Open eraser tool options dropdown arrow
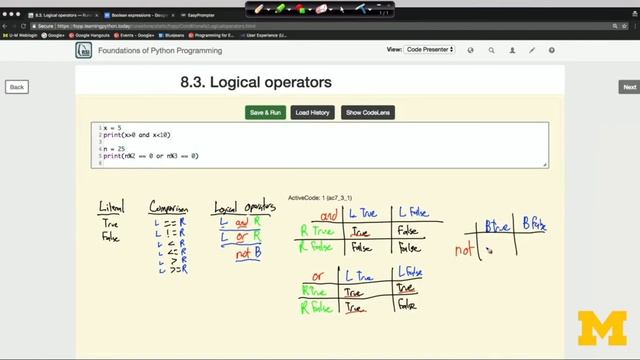This screenshot has width=640, height=360. point(330,9)
